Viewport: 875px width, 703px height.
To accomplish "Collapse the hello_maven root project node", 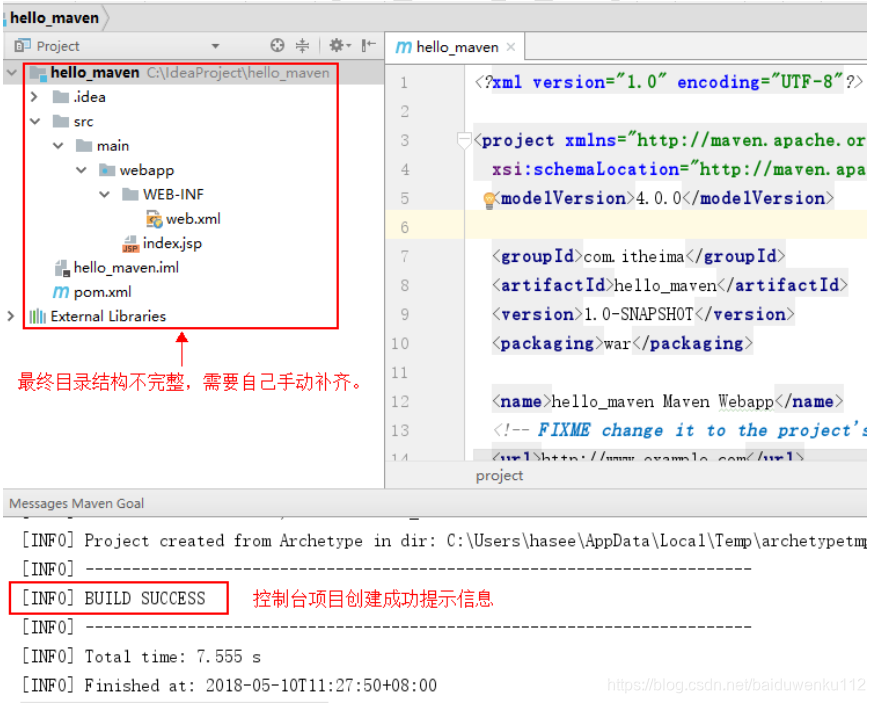I will pos(12,73).
